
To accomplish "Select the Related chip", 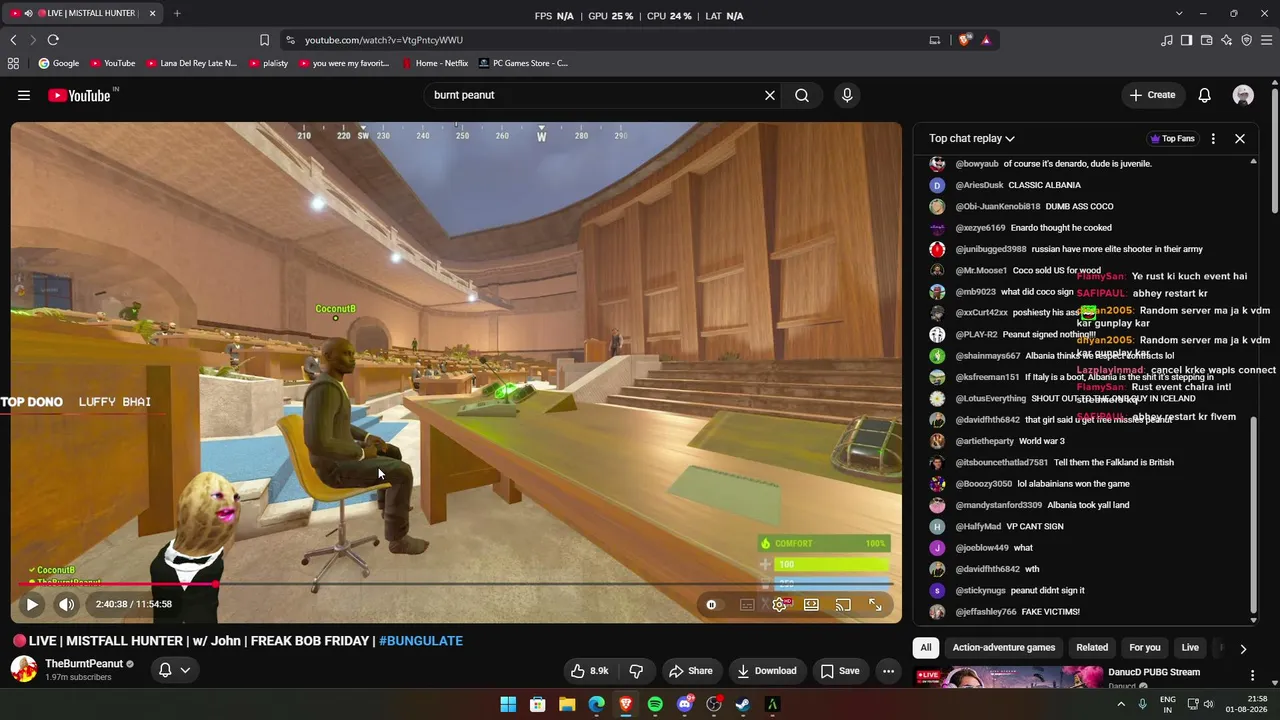I will point(1092,648).
